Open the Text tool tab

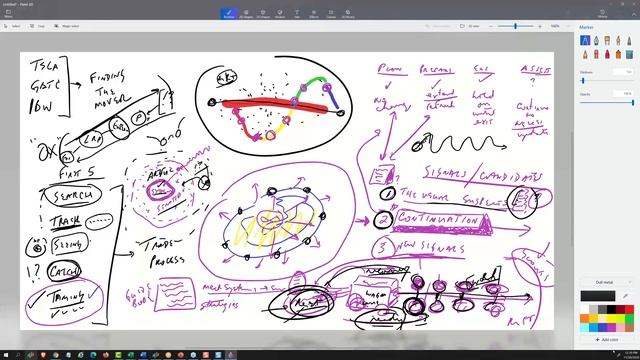297,13
